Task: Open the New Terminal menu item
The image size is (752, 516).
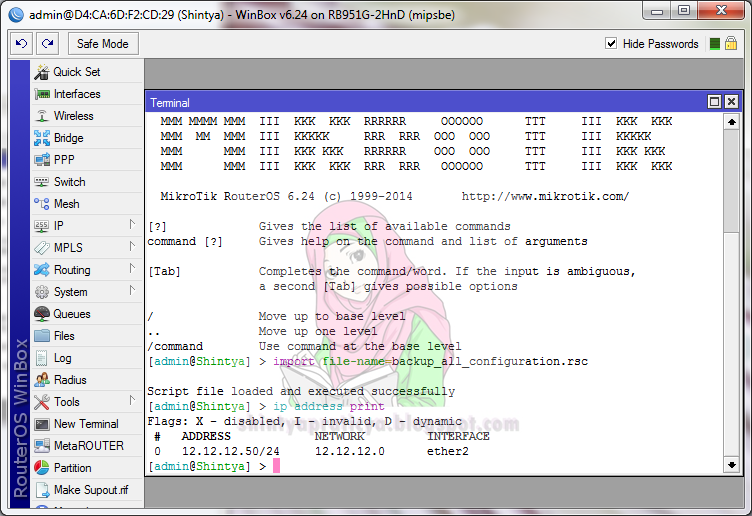Action: click(x=88, y=424)
